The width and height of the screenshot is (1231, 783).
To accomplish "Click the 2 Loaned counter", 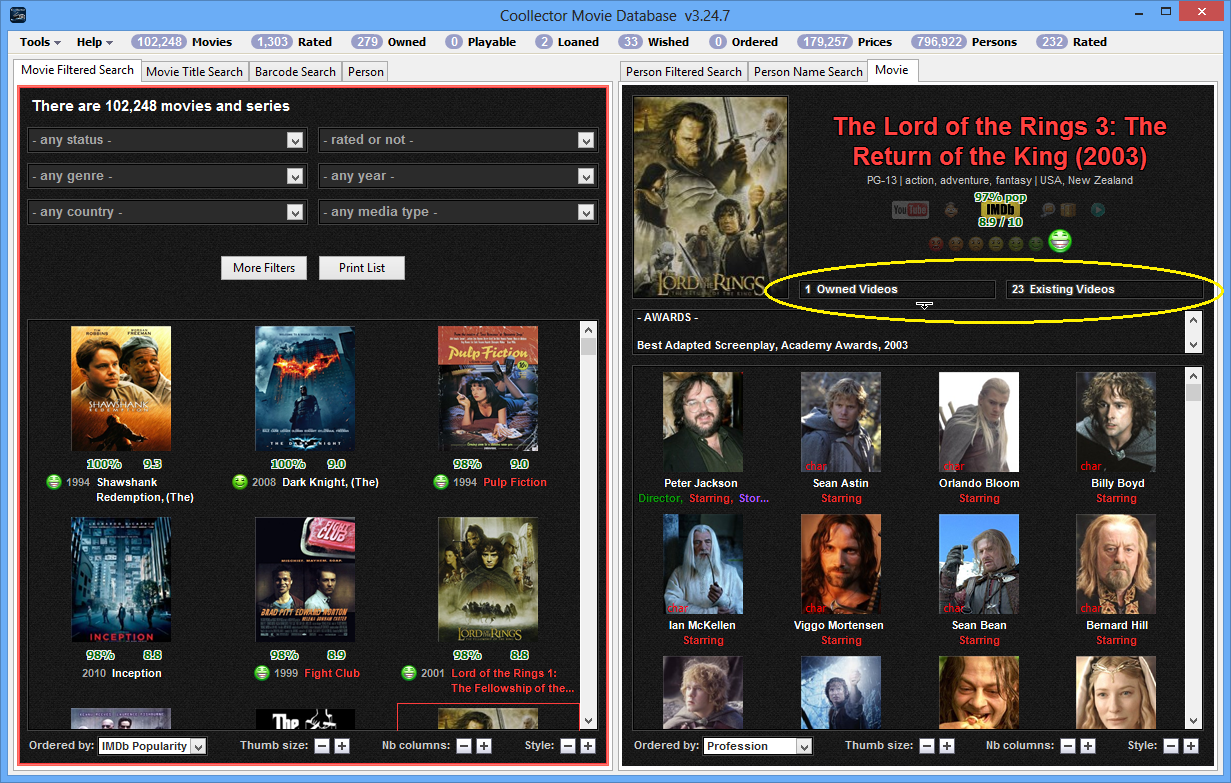I will click(566, 42).
